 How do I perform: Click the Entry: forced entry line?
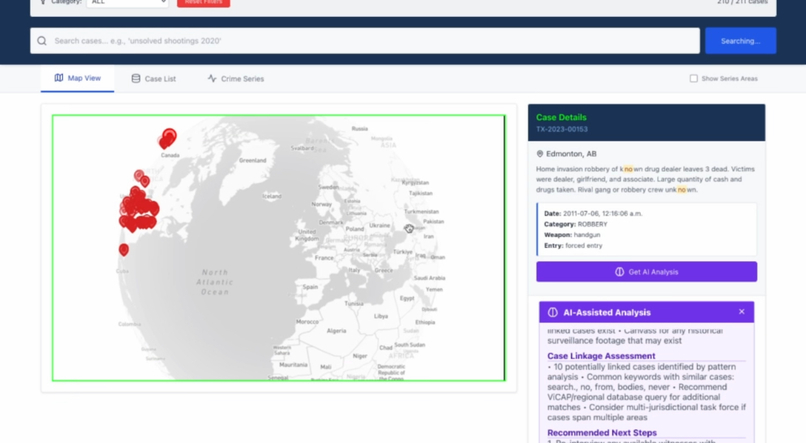point(573,246)
